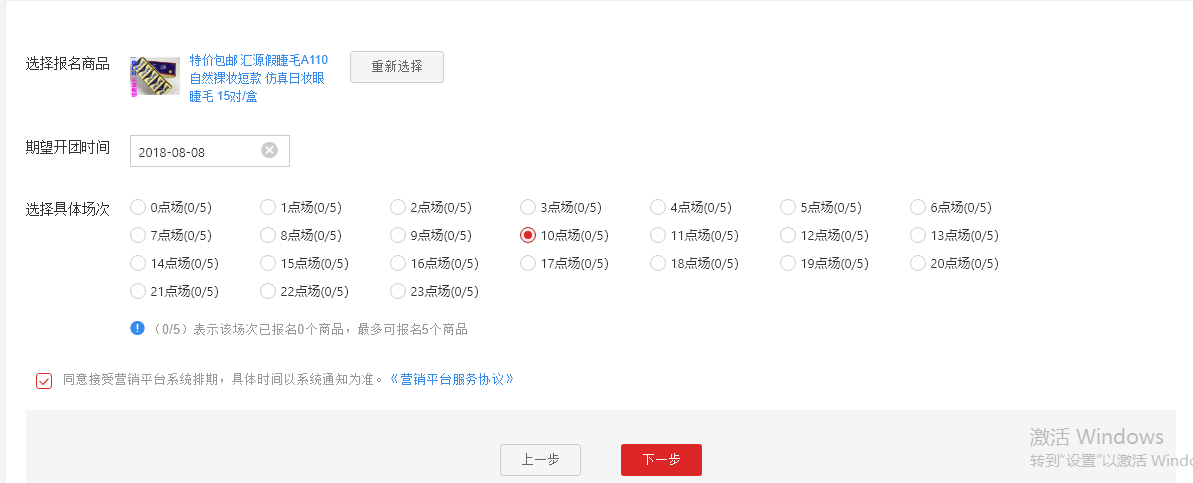This screenshot has height=483, width=1193.
Task: Click the red 下一步 button
Action: [661, 460]
